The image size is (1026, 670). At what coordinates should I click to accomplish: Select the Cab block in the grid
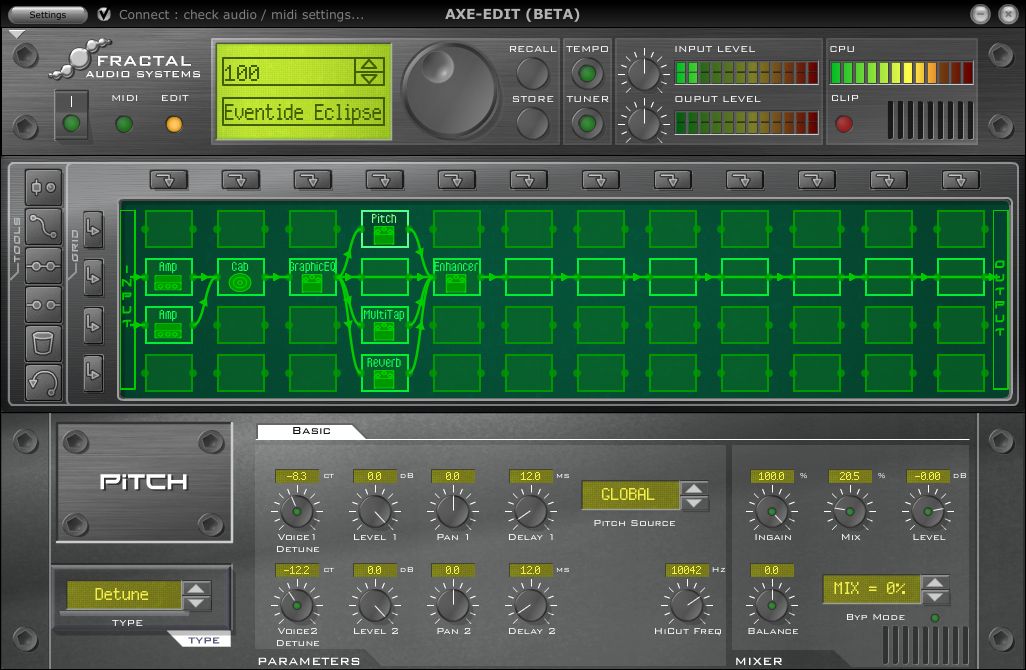(x=240, y=277)
